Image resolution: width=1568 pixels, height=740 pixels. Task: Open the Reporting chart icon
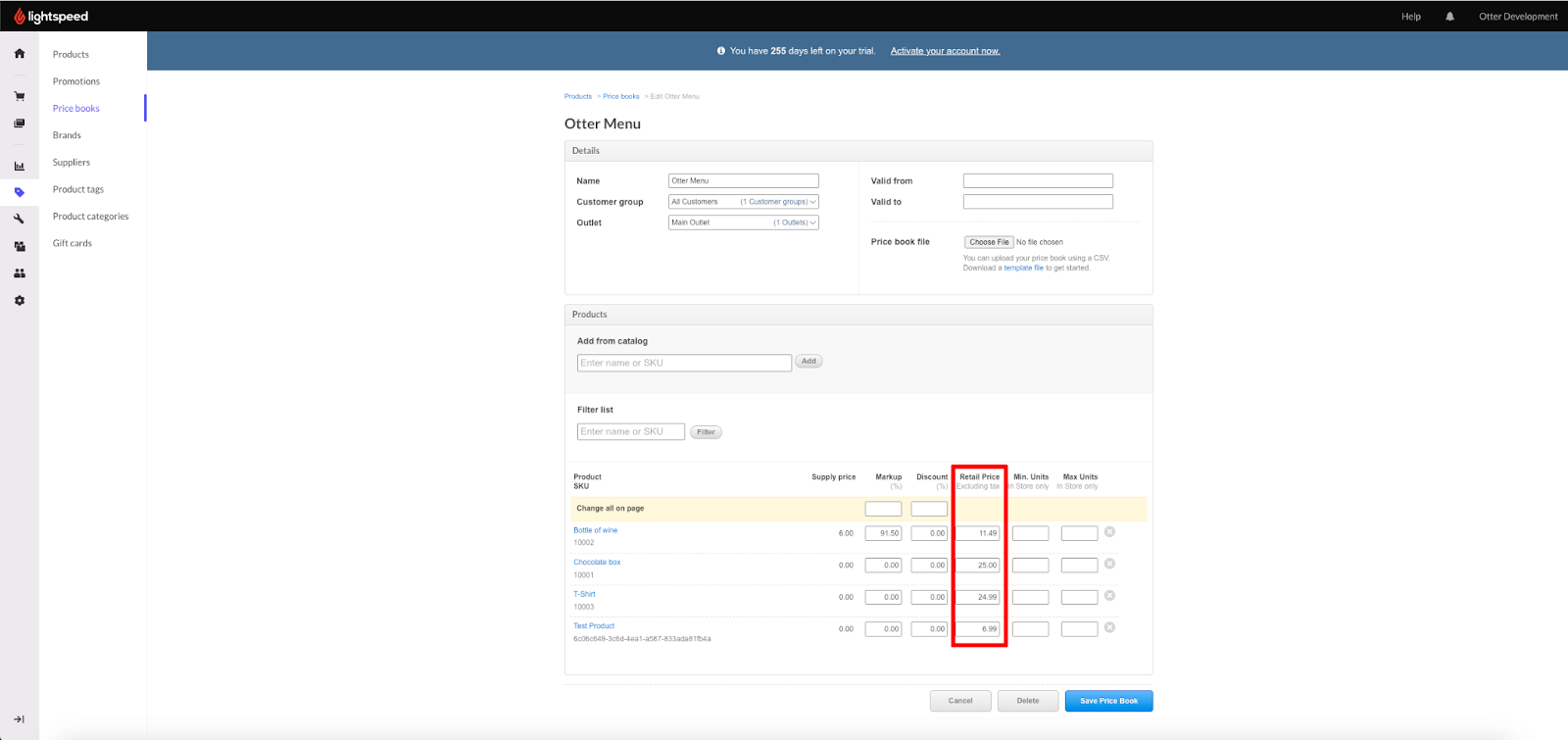click(x=20, y=166)
